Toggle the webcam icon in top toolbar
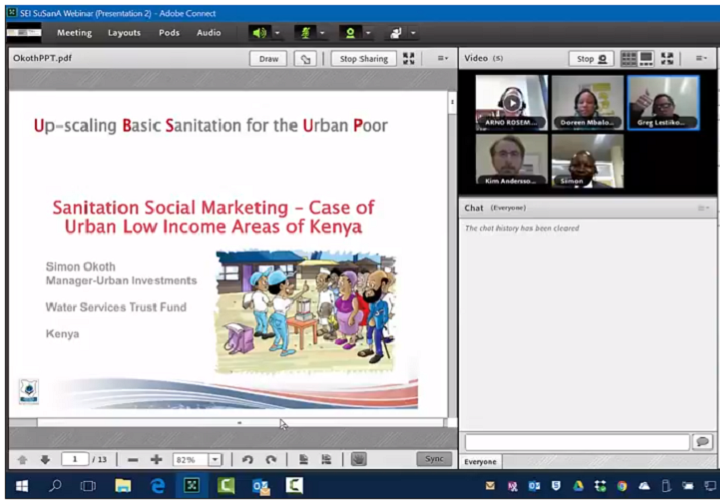The width and height of the screenshot is (720, 503). click(350, 33)
